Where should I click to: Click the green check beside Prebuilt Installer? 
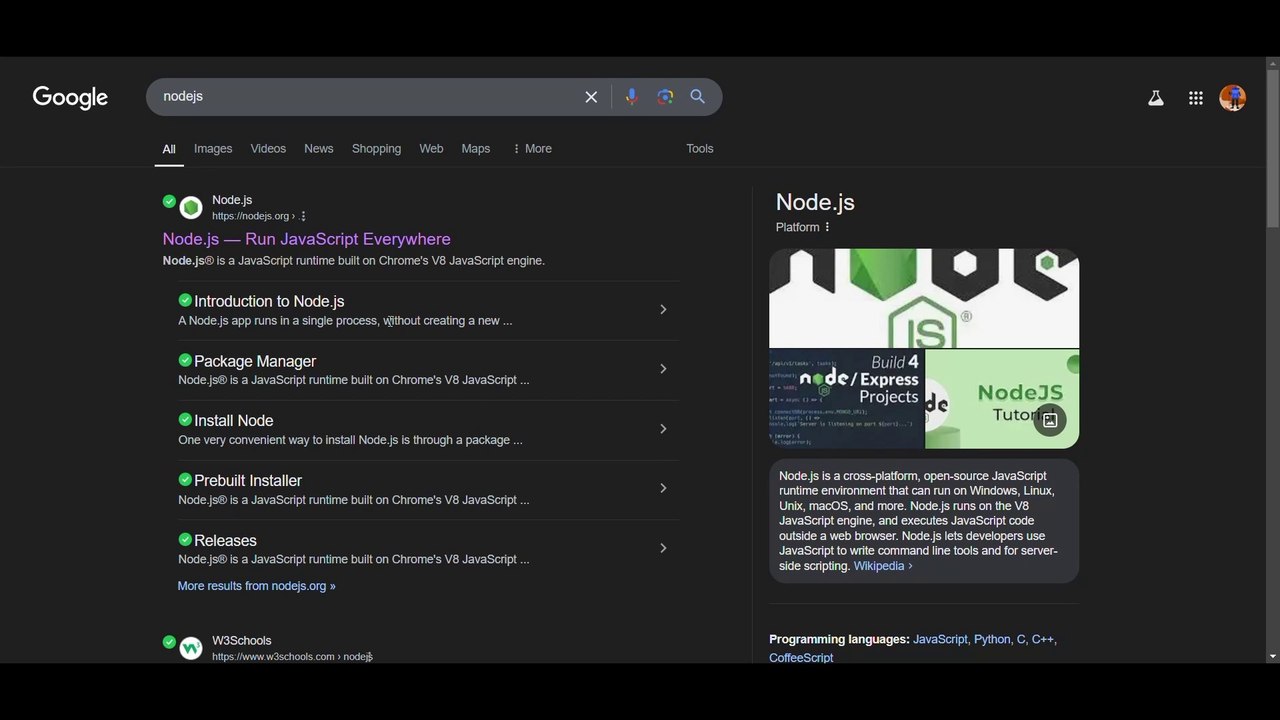[x=185, y=480]
